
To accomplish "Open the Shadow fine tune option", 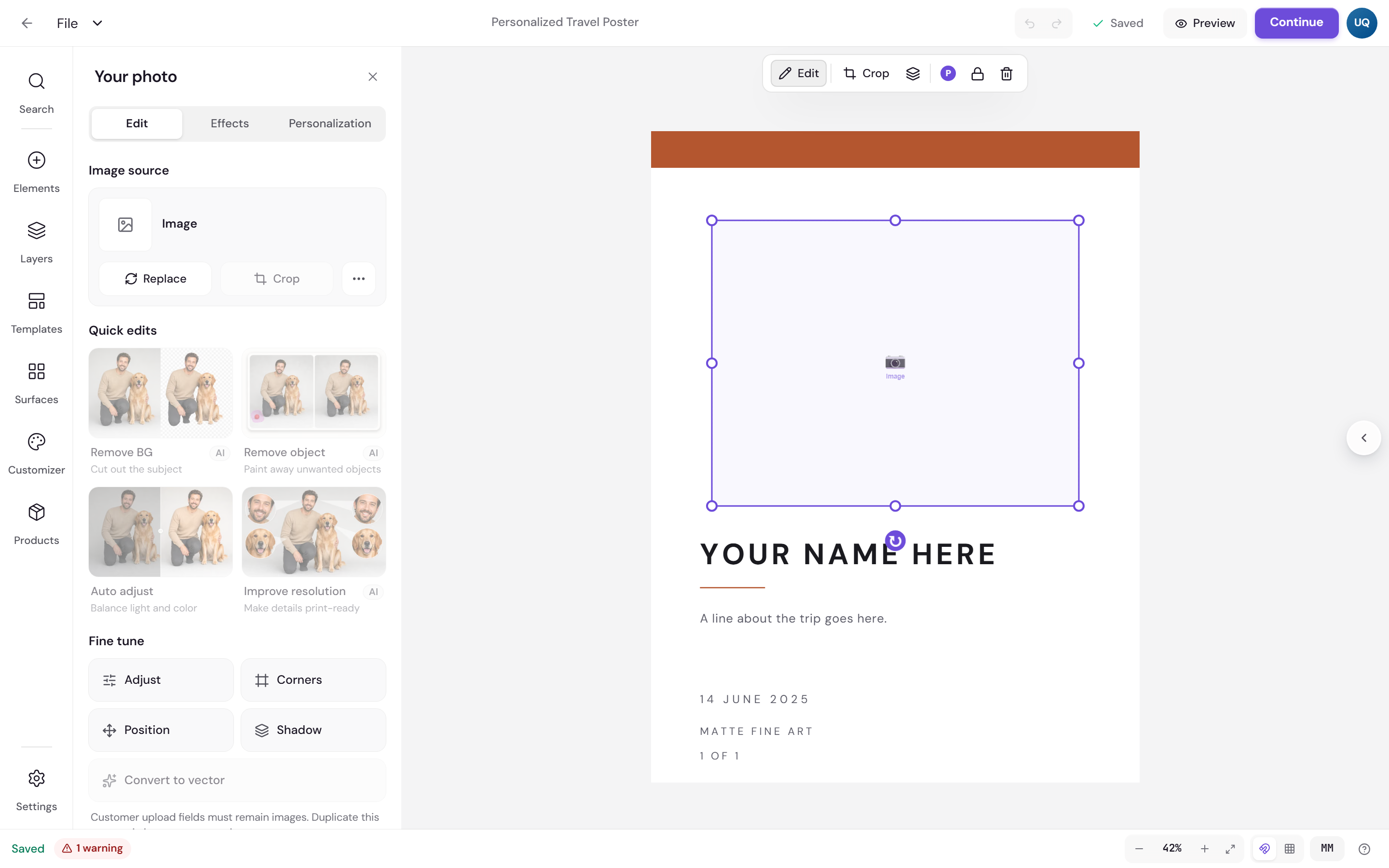I will pyautogui.click(x=313, y=730).
